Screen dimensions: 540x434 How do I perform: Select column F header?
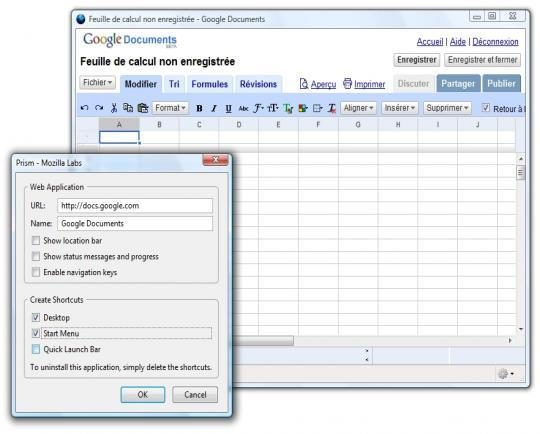(x=318, y=124)
